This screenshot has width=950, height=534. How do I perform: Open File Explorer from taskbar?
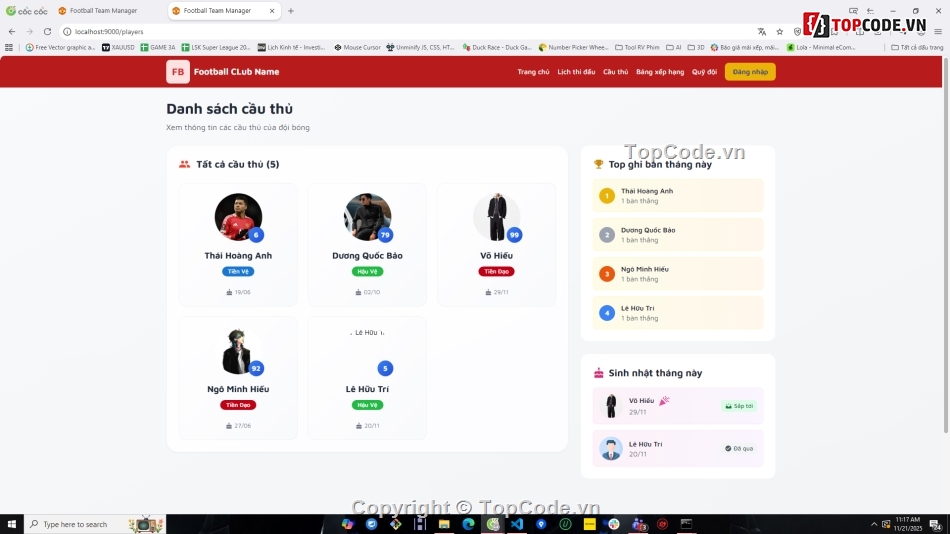[x=444, y=524]
